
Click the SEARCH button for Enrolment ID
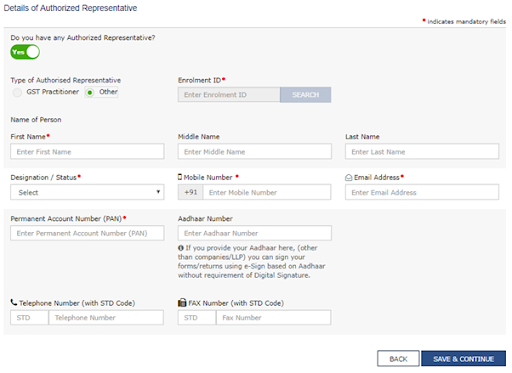pyautogui.click(x=306, y=95)
